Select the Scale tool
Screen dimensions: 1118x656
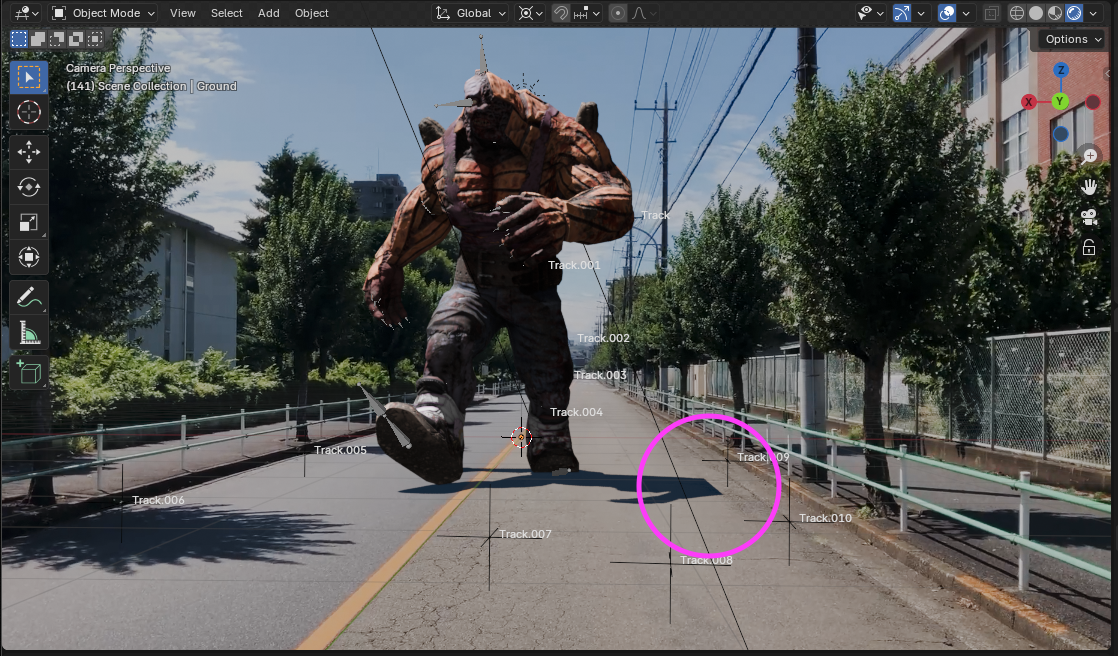29,222
